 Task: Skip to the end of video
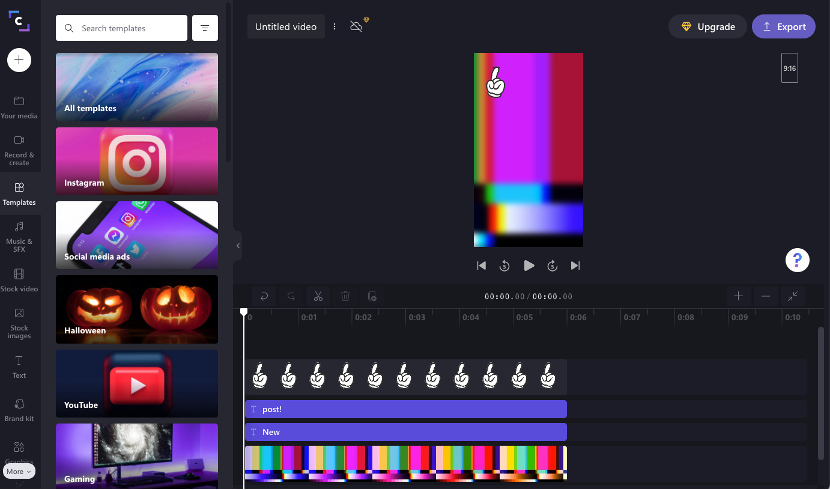pos(575,266)
